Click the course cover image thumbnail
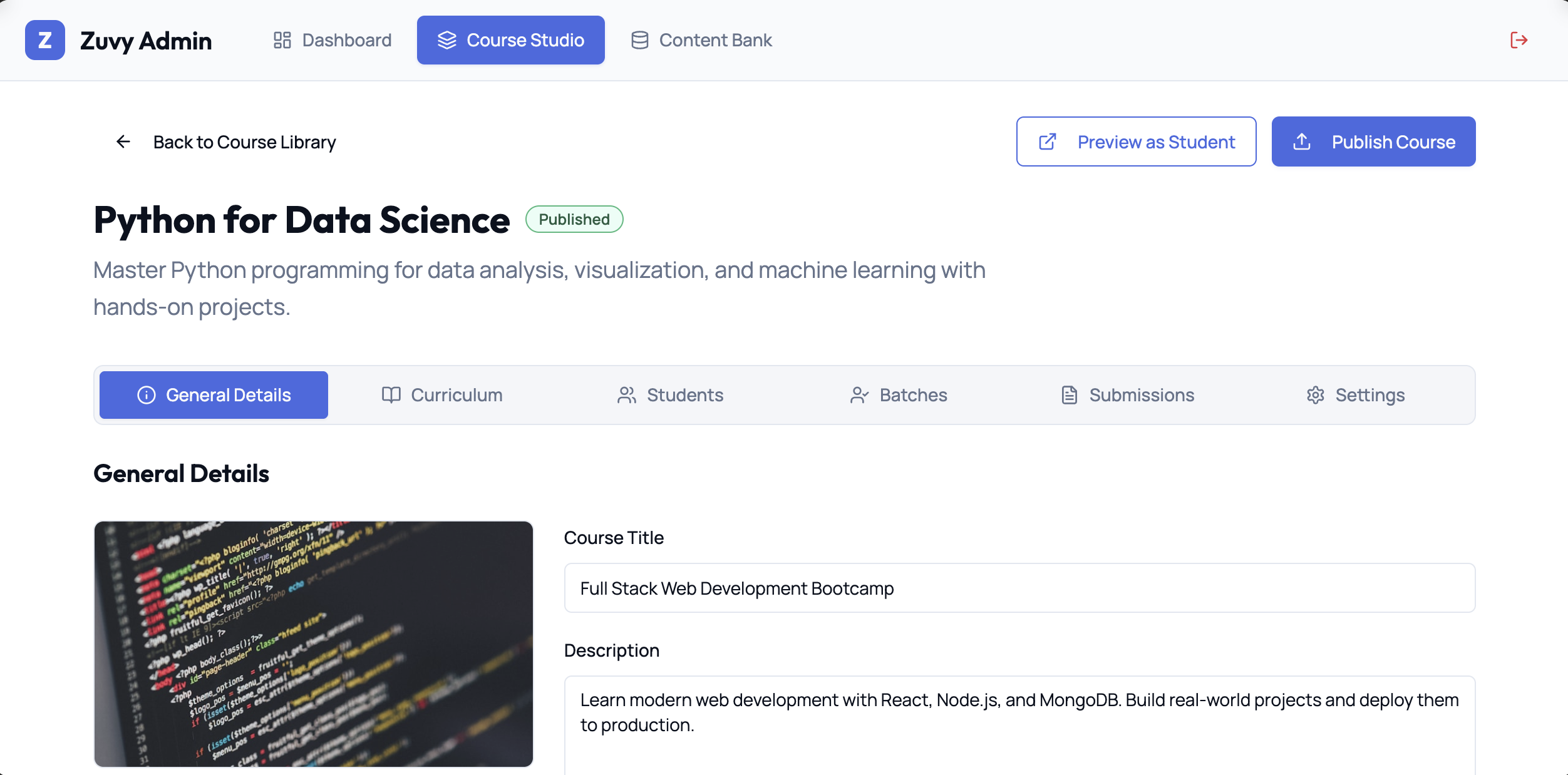1568x775 pixels. tap(313, 644)
